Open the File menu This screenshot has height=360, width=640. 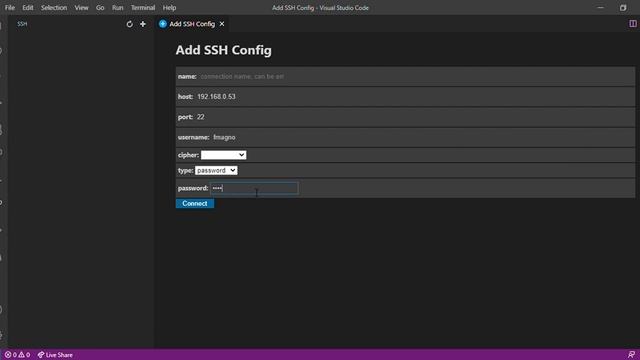10,8
